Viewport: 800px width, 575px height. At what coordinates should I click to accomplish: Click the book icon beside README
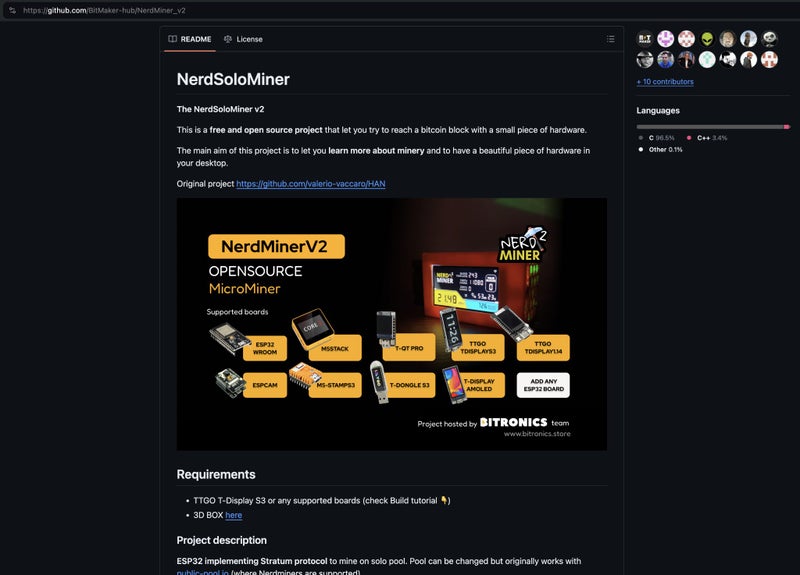172,39
